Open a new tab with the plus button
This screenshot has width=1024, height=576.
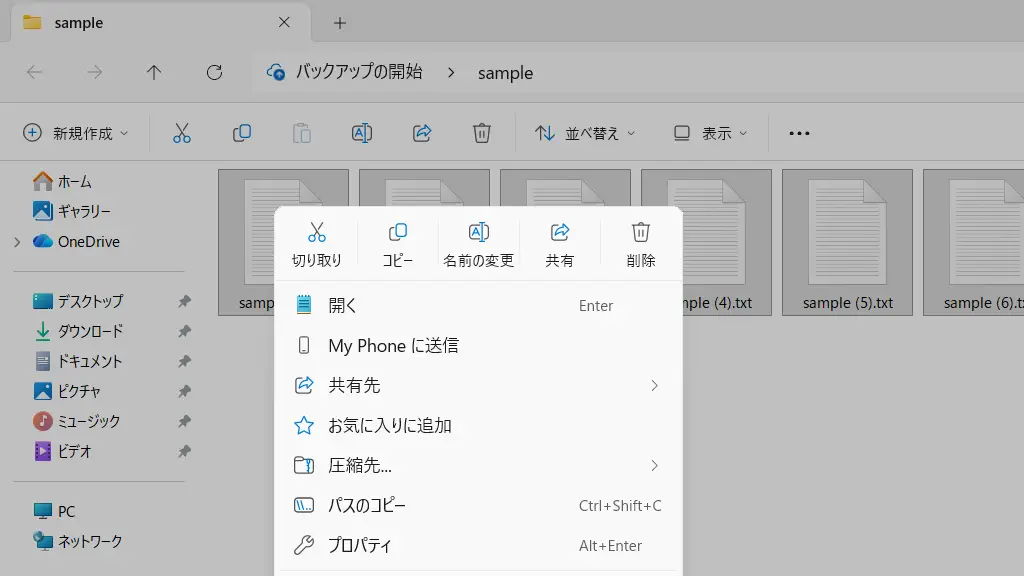click(340, 22)
